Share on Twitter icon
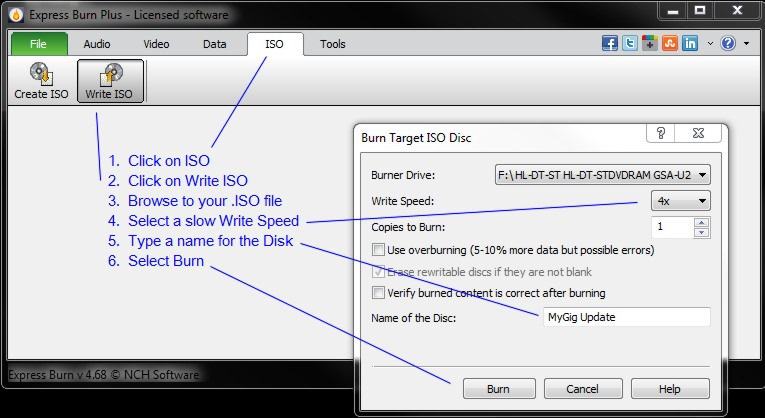 [x=630, y=43]
